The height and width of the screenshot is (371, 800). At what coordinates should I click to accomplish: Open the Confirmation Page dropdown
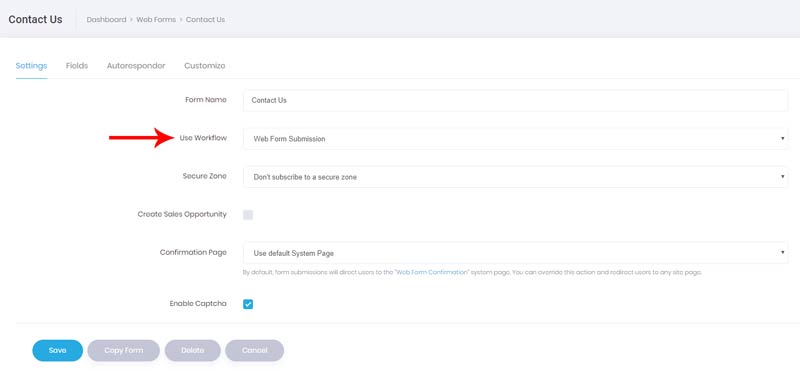point(515,253)
